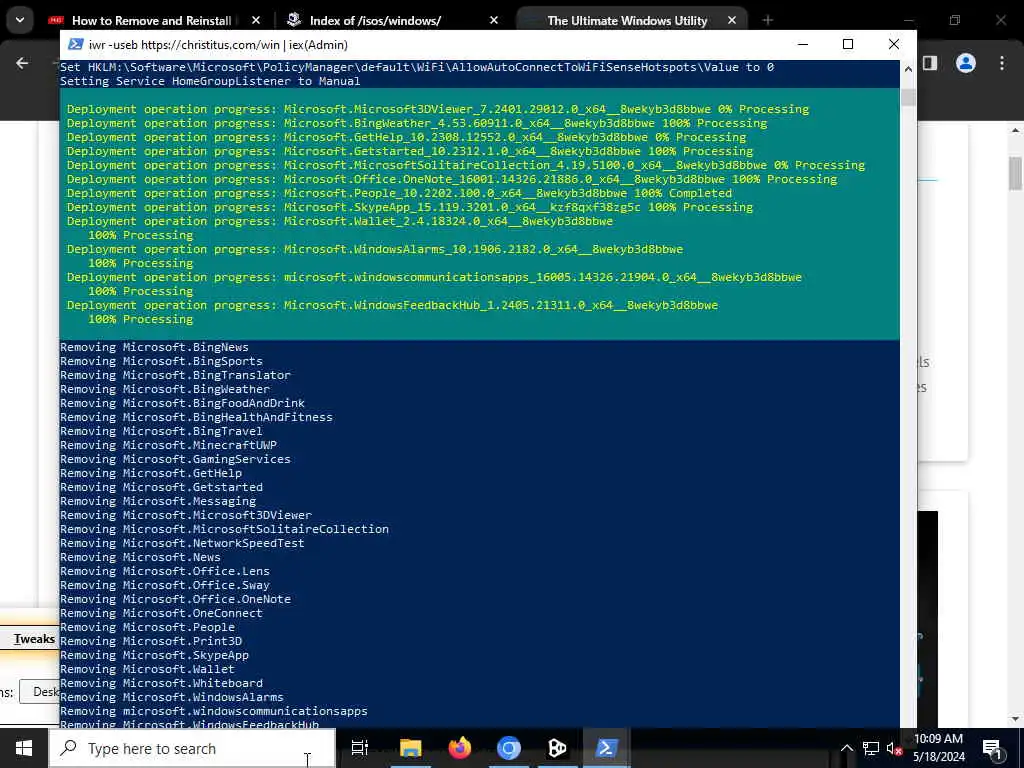Click the PowerShell console scrollbar thumb

(x=908, y=97)
